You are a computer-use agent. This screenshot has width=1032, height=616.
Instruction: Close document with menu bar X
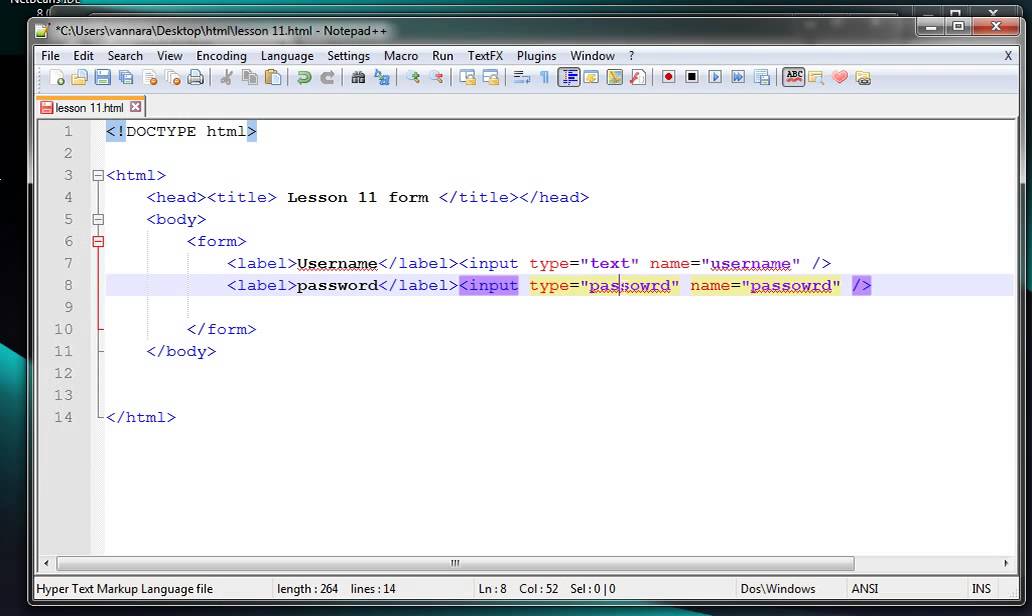tap(1008, 56)
